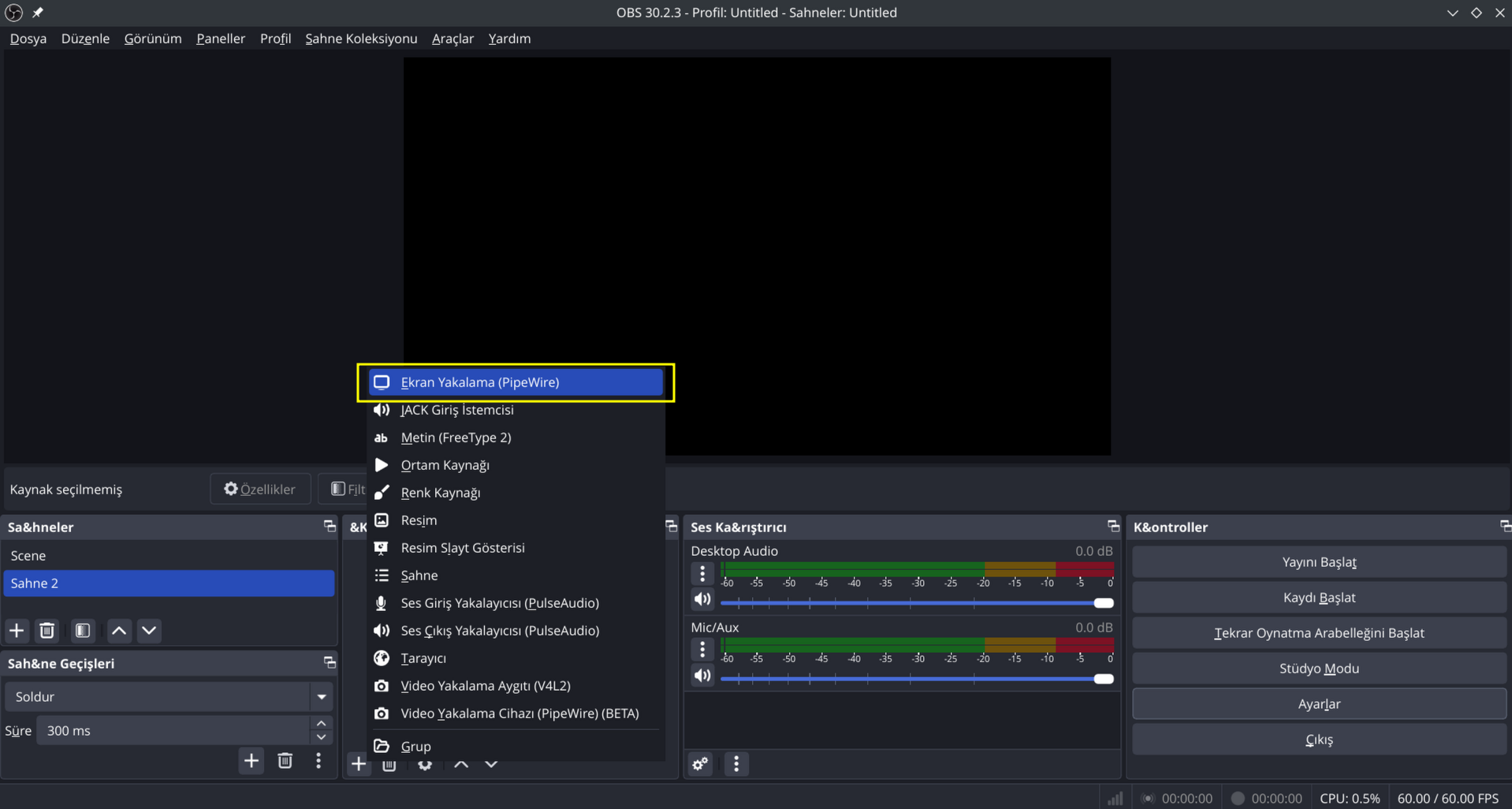Open the Görünüm menu
This screenshot has width=1512, height=809.
(153, 39)
